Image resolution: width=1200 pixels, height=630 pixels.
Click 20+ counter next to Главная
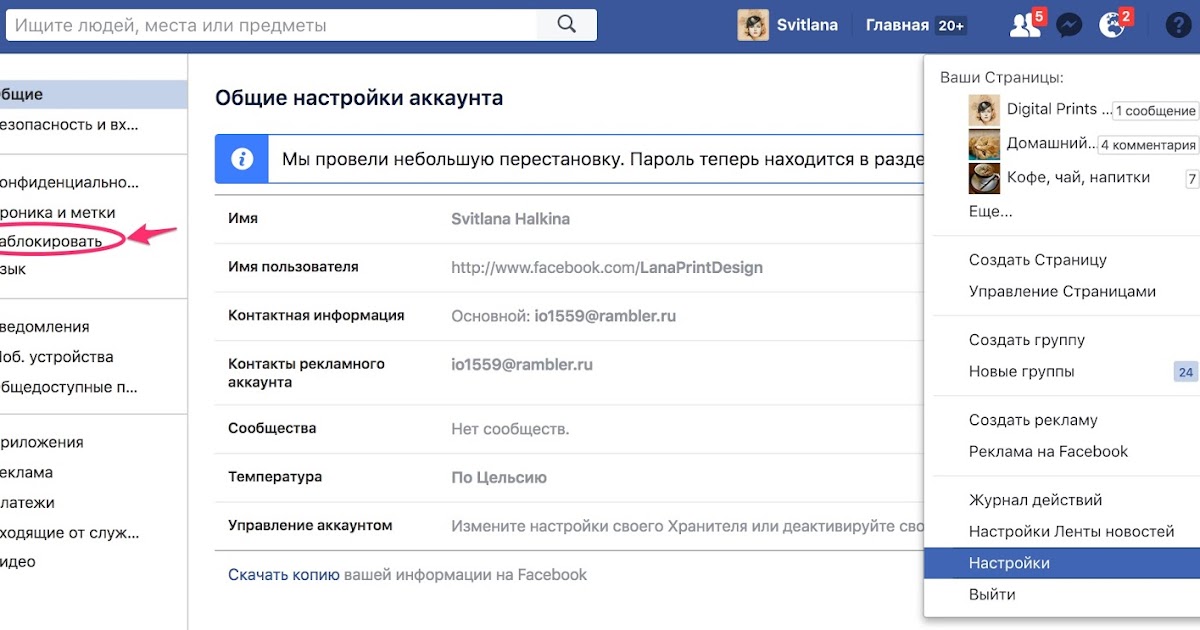951,25
